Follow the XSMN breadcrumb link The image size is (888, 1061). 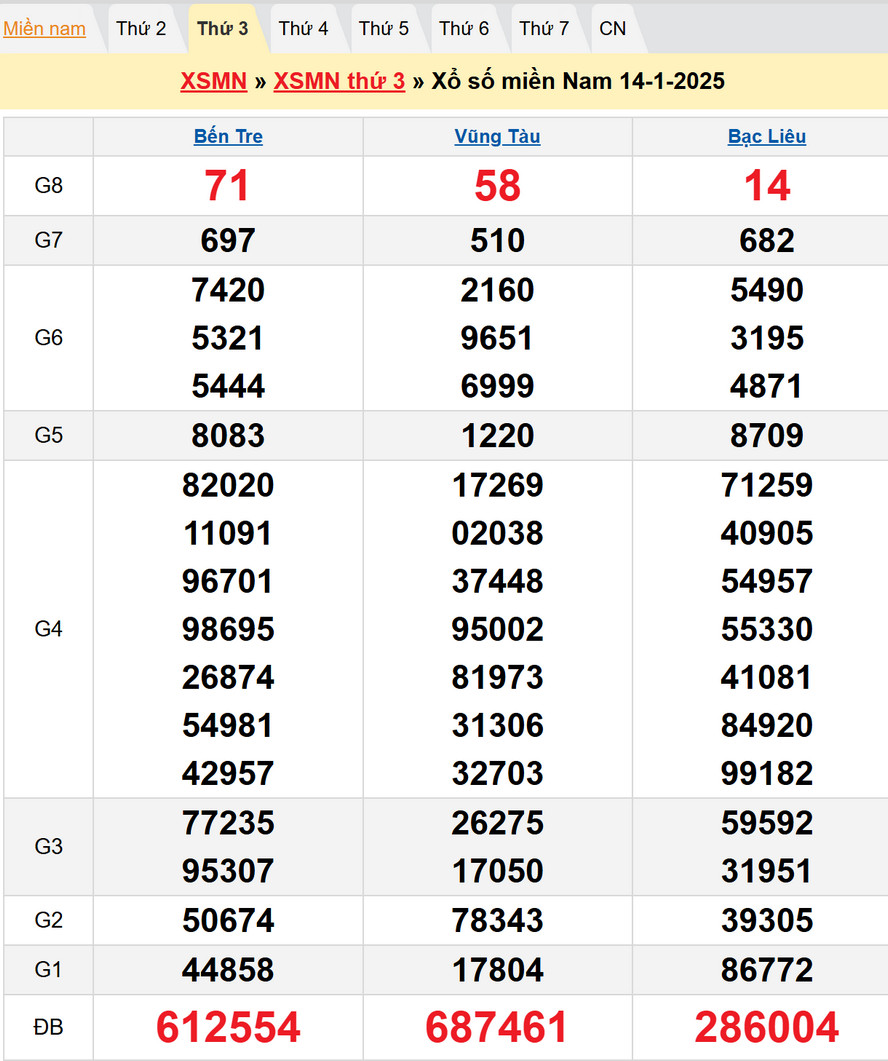coord(213,81)
